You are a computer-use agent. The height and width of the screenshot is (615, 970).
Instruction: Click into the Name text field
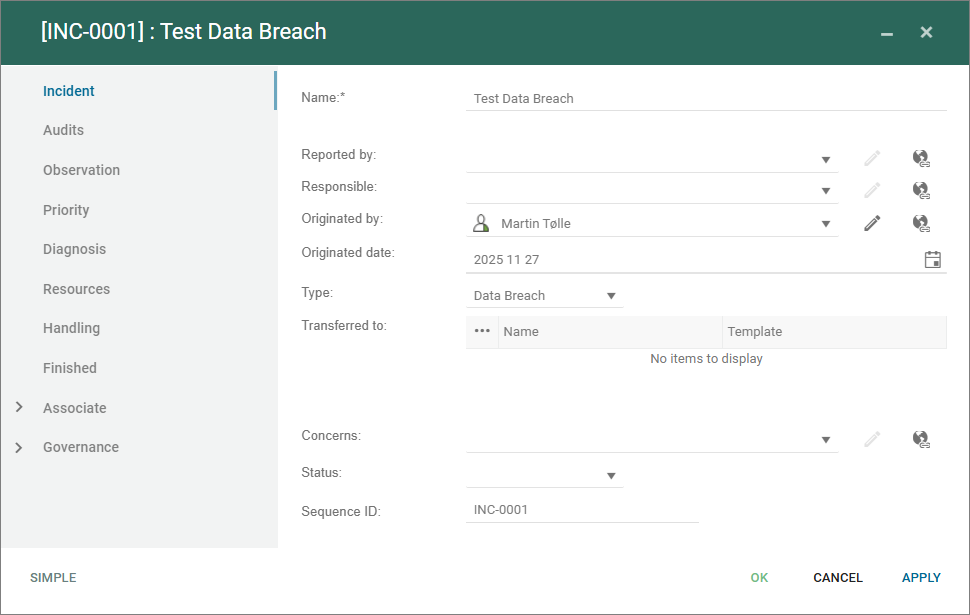[705, 99]
